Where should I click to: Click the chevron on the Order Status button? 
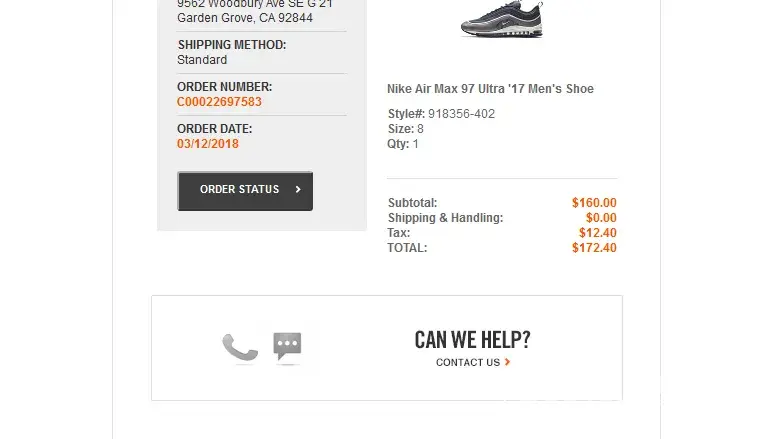click(298, 189)
